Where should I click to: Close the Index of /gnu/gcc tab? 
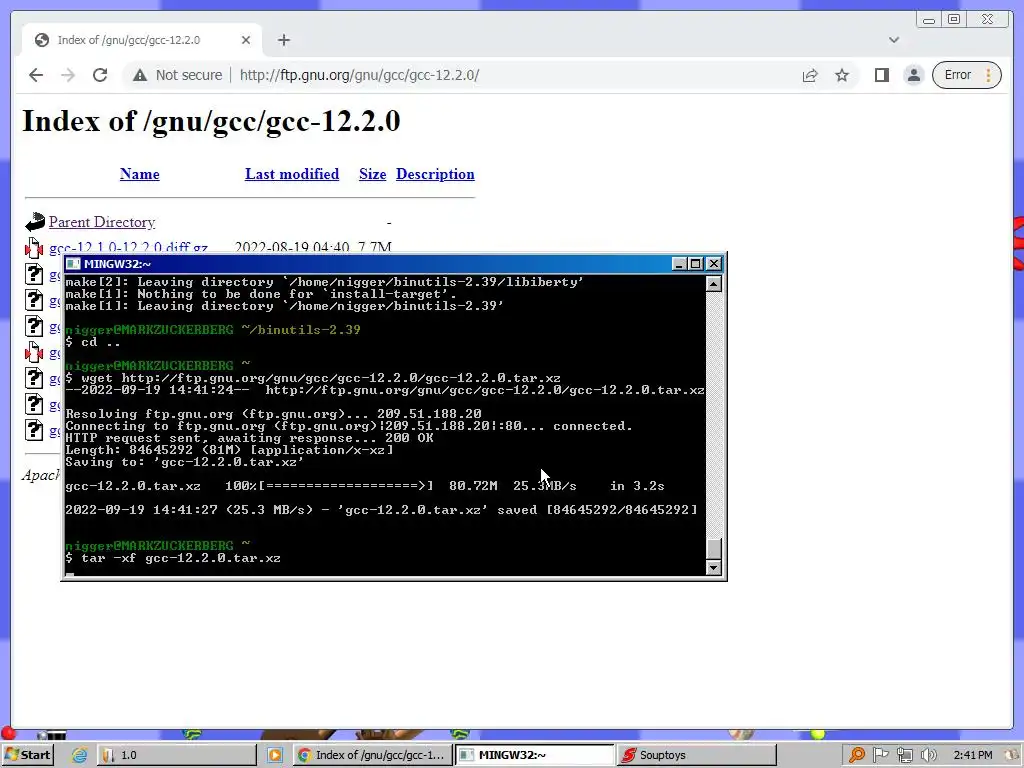point(246,40)
